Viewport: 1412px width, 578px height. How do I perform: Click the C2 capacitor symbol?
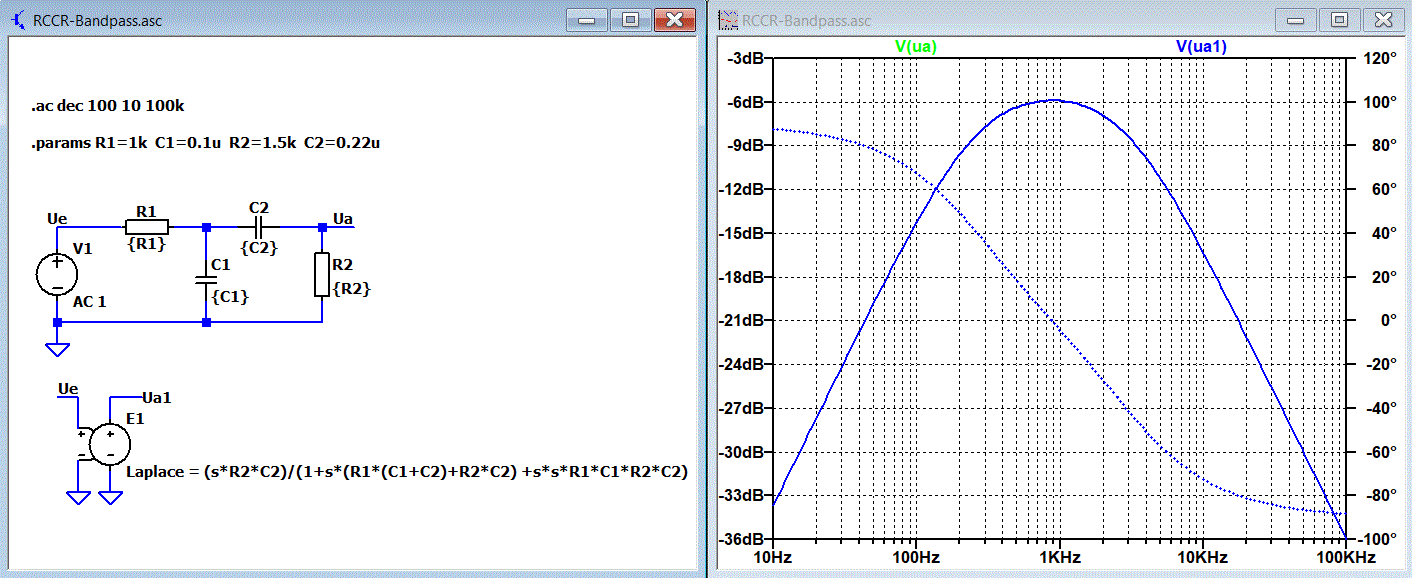(258, 227)
